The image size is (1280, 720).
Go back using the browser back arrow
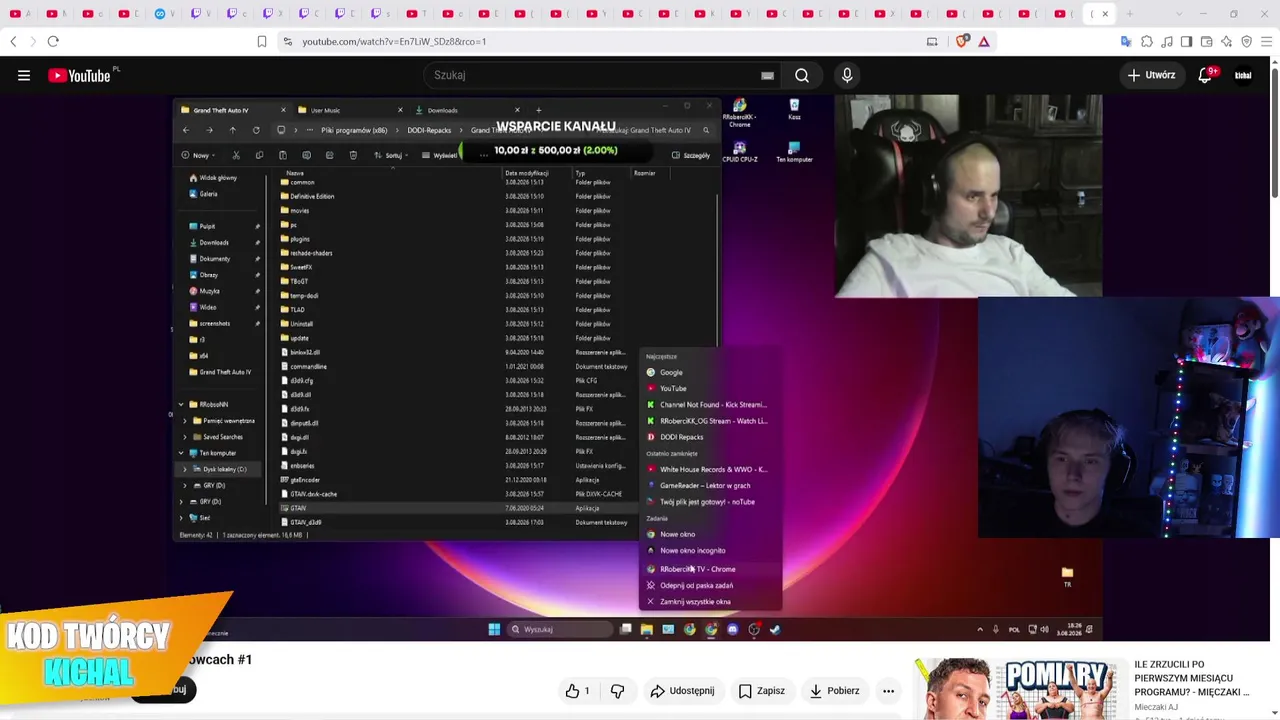(13, 41)
